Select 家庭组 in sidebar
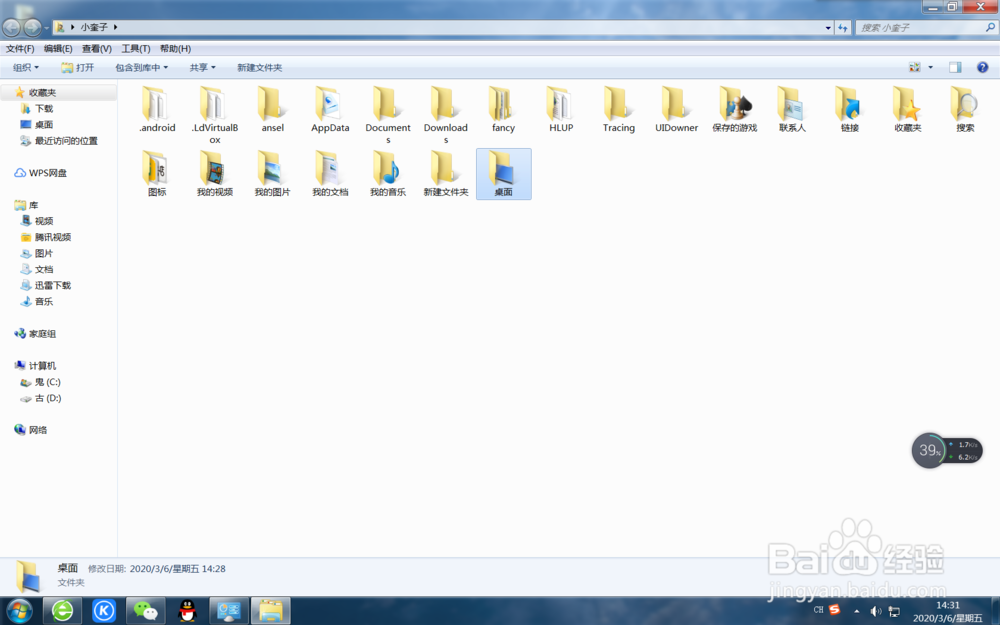The height and width of the screenshot is (625, 1000). coord(42,334)
